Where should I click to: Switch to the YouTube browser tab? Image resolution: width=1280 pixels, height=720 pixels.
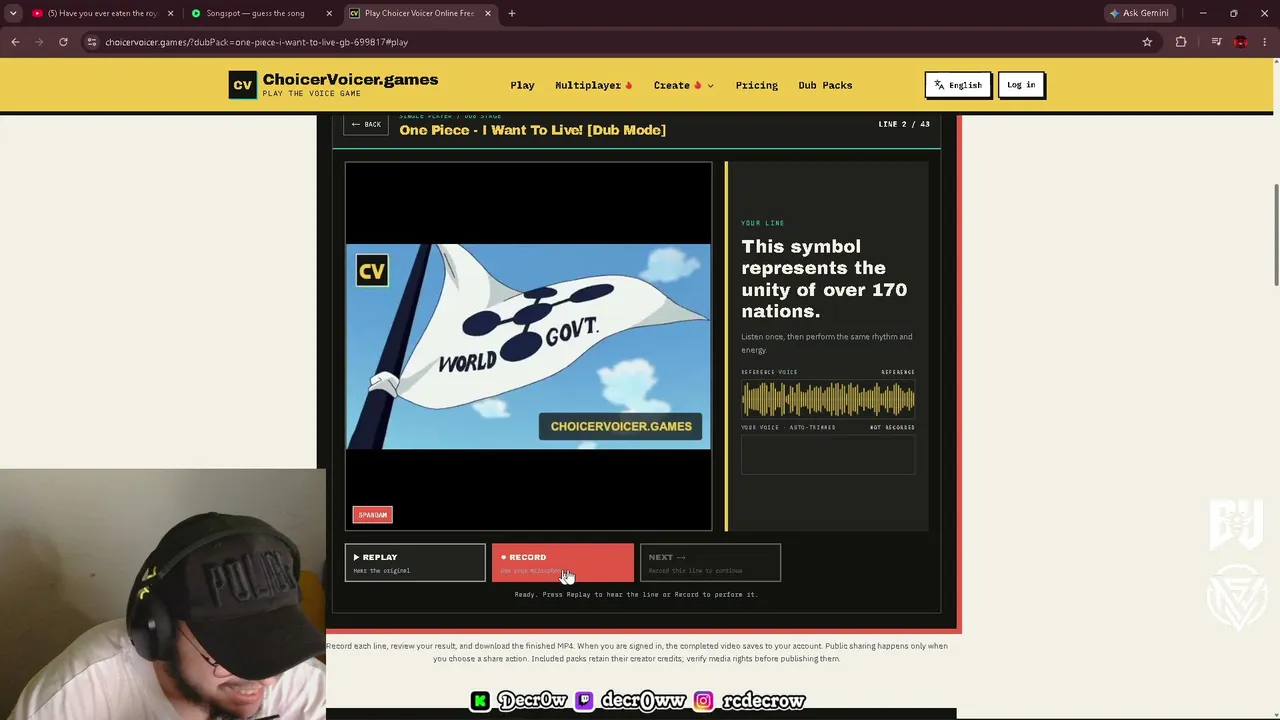(102, 13)
